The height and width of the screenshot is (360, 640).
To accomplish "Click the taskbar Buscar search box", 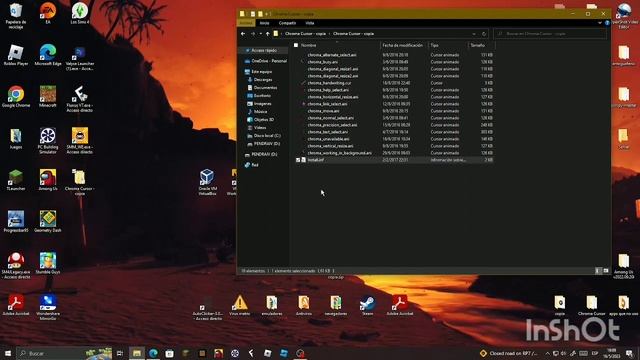I will [64, 353].
